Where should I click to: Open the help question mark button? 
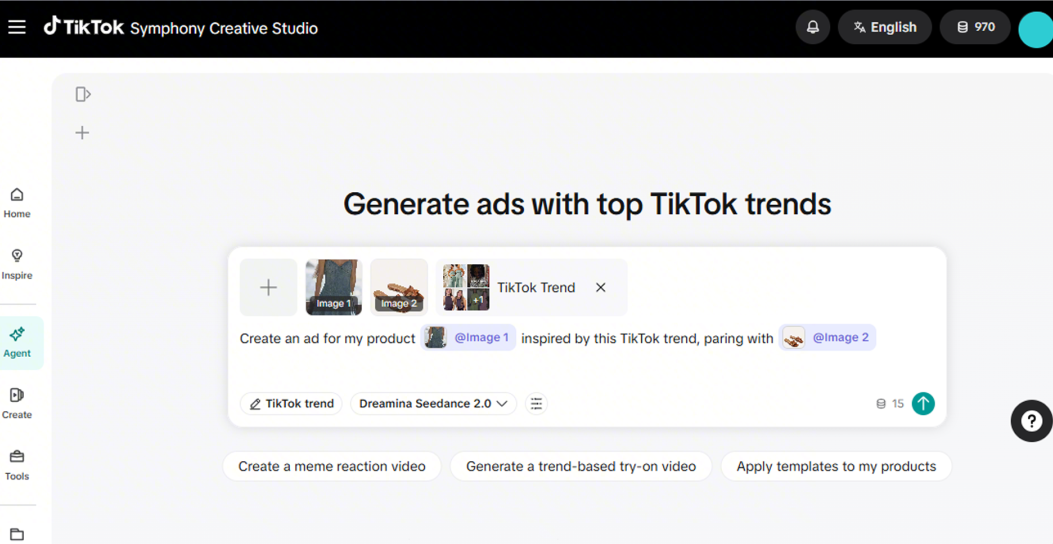point(1031,421)
